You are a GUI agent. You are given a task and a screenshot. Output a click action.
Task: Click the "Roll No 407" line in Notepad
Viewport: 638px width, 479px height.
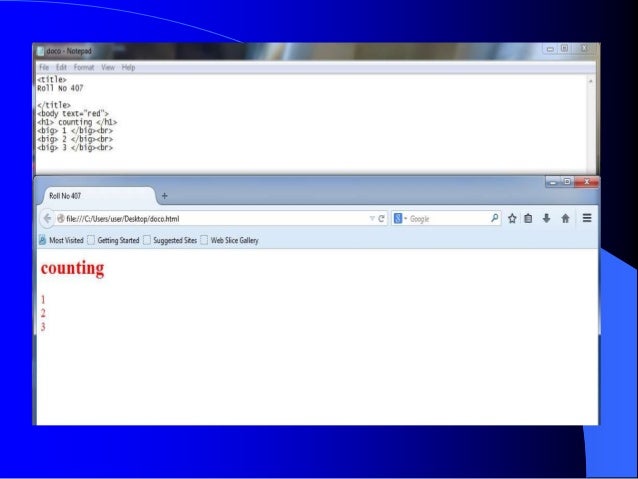[60, 88]
